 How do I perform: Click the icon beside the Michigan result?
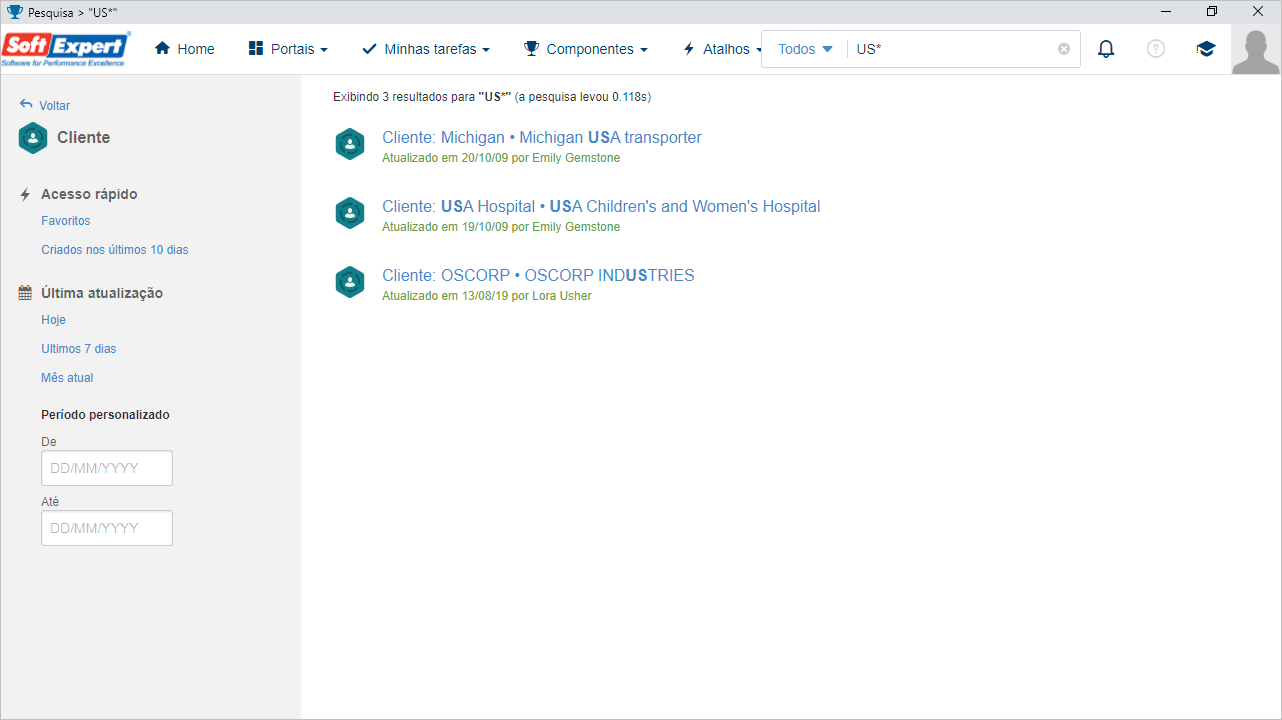click(350, 145)
